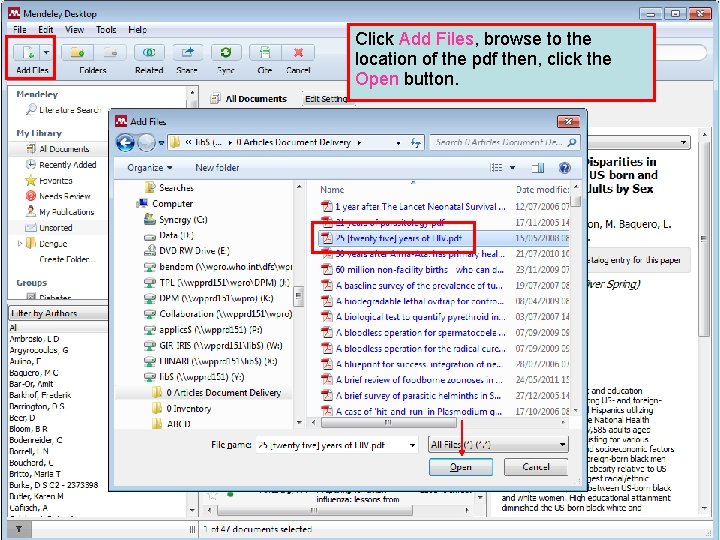The image size is (720, 540).
Task: Click the Forward arrow in Add Files dialog
Action: coord(146,143)
